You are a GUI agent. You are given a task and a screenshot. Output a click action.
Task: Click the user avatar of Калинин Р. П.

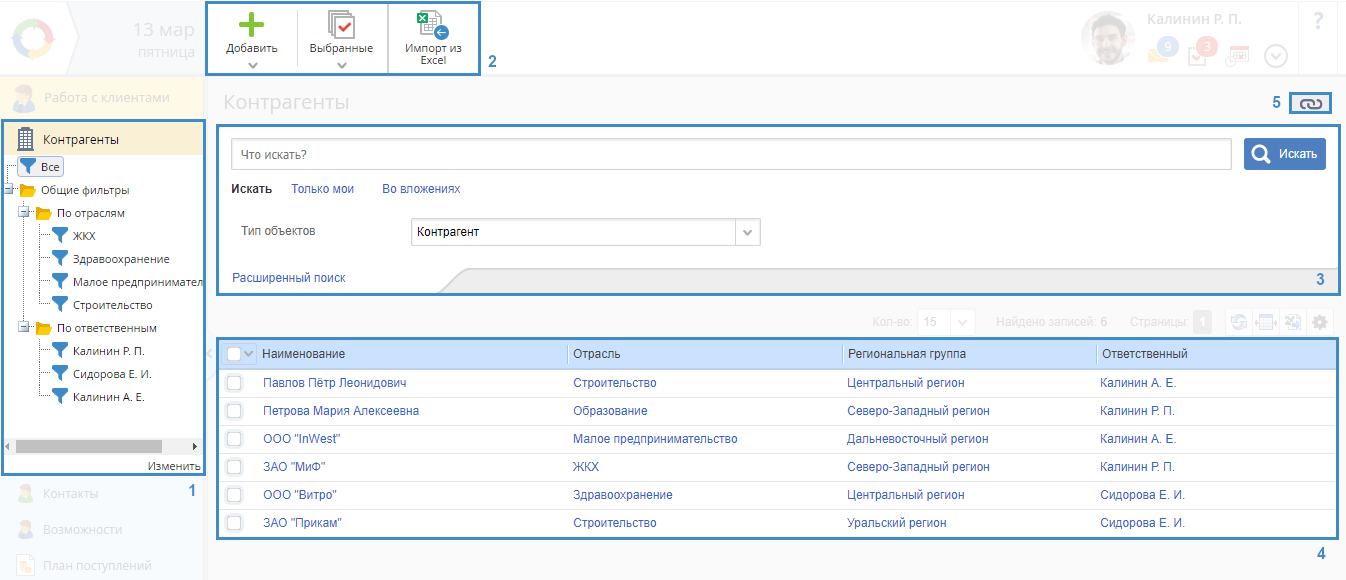[x=1107, y=38]
